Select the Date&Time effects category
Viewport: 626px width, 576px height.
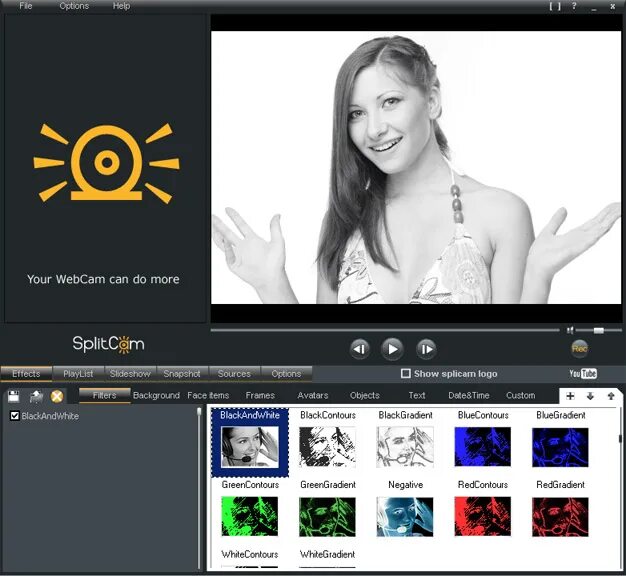click(x=469, y=396)
